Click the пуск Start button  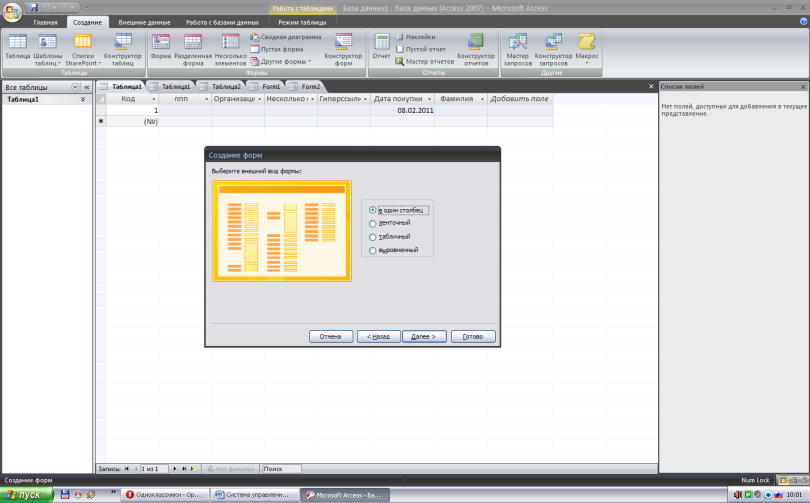click(26, 495)
